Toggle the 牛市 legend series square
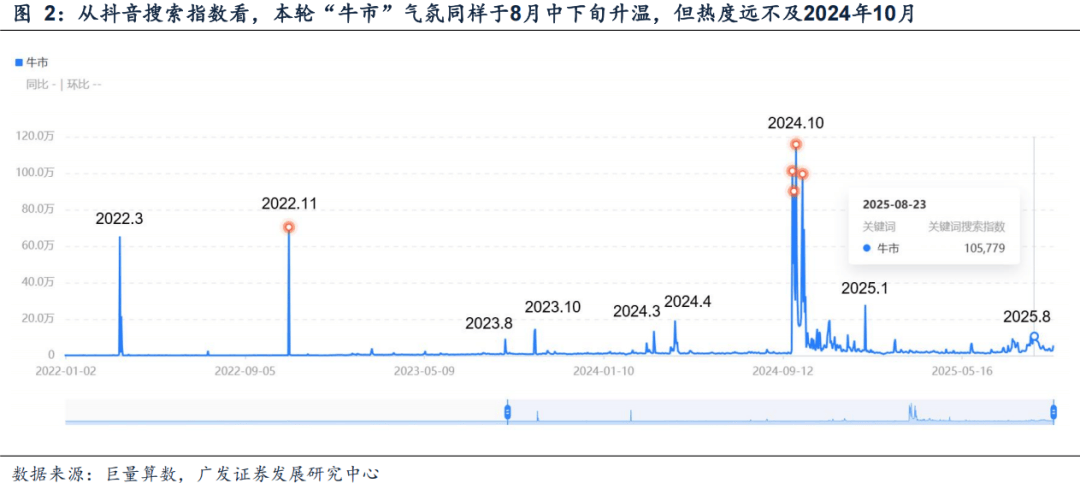Screen dimensions: 1080x483 click(19, 62)
